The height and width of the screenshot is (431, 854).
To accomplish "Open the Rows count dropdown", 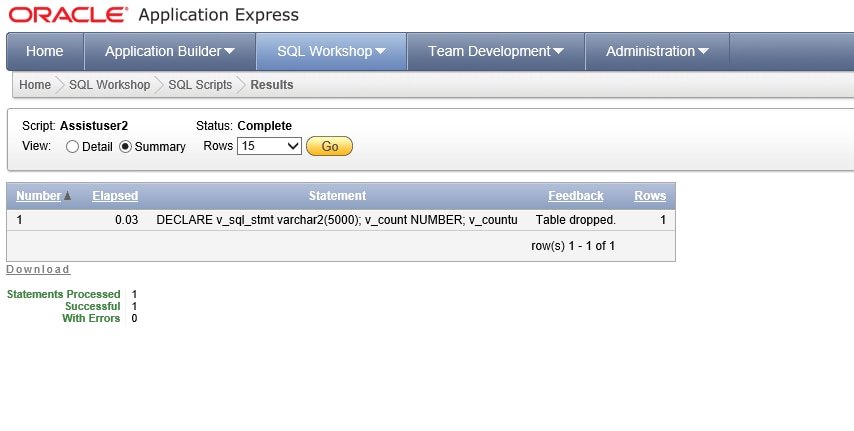I will pos(269,146).
